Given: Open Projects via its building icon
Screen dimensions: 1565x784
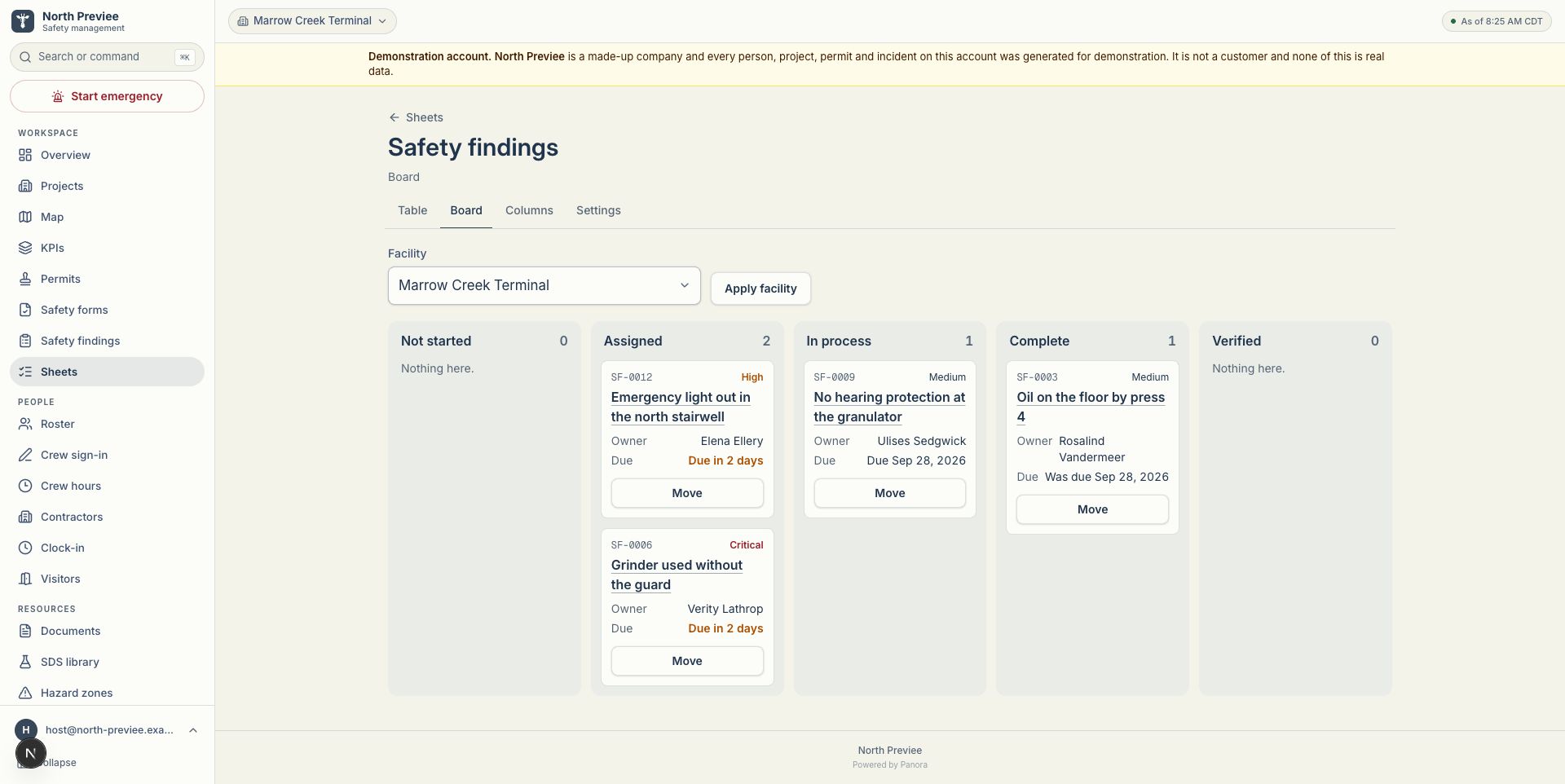Looking at the screenshot, I should tap(25, 186).
